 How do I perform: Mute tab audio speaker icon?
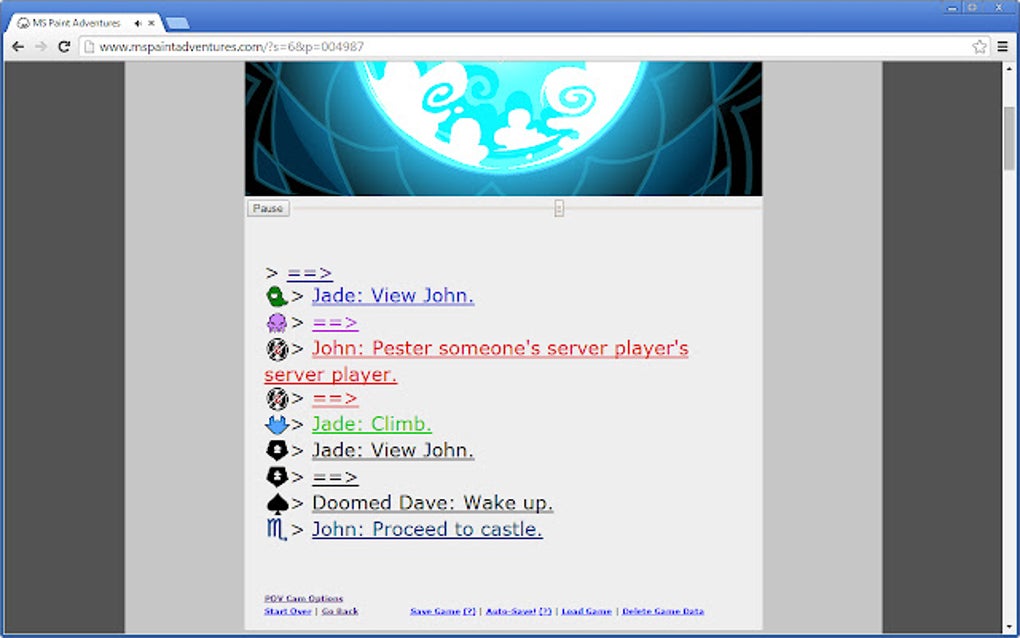point(138,23)
